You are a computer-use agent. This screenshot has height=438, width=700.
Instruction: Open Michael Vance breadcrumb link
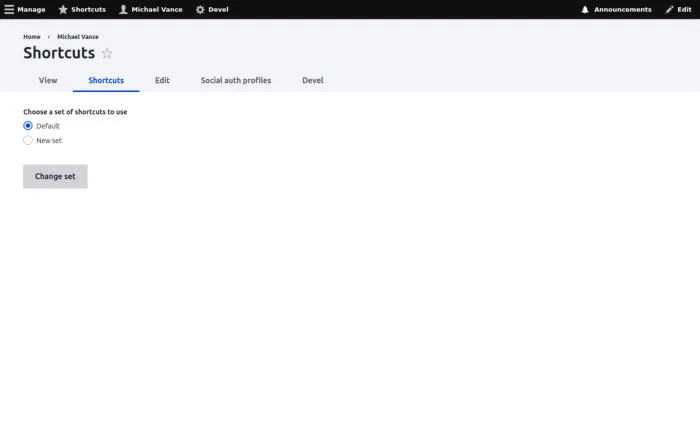(78, 37)
